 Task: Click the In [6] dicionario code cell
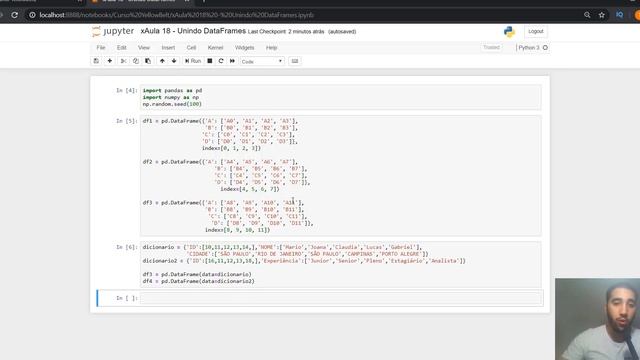tap(341, 264)
